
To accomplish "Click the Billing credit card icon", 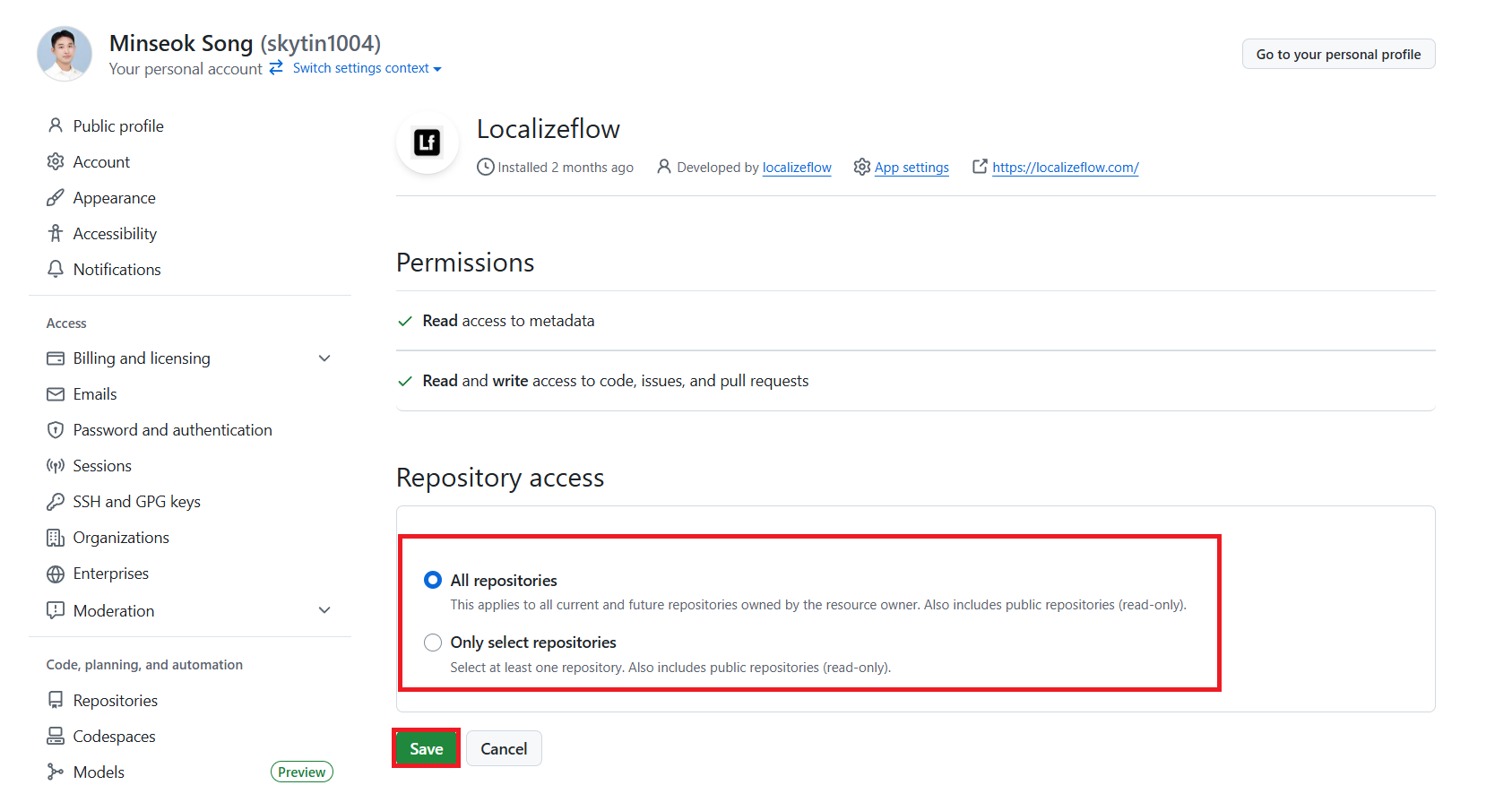I will pos(56,358).
